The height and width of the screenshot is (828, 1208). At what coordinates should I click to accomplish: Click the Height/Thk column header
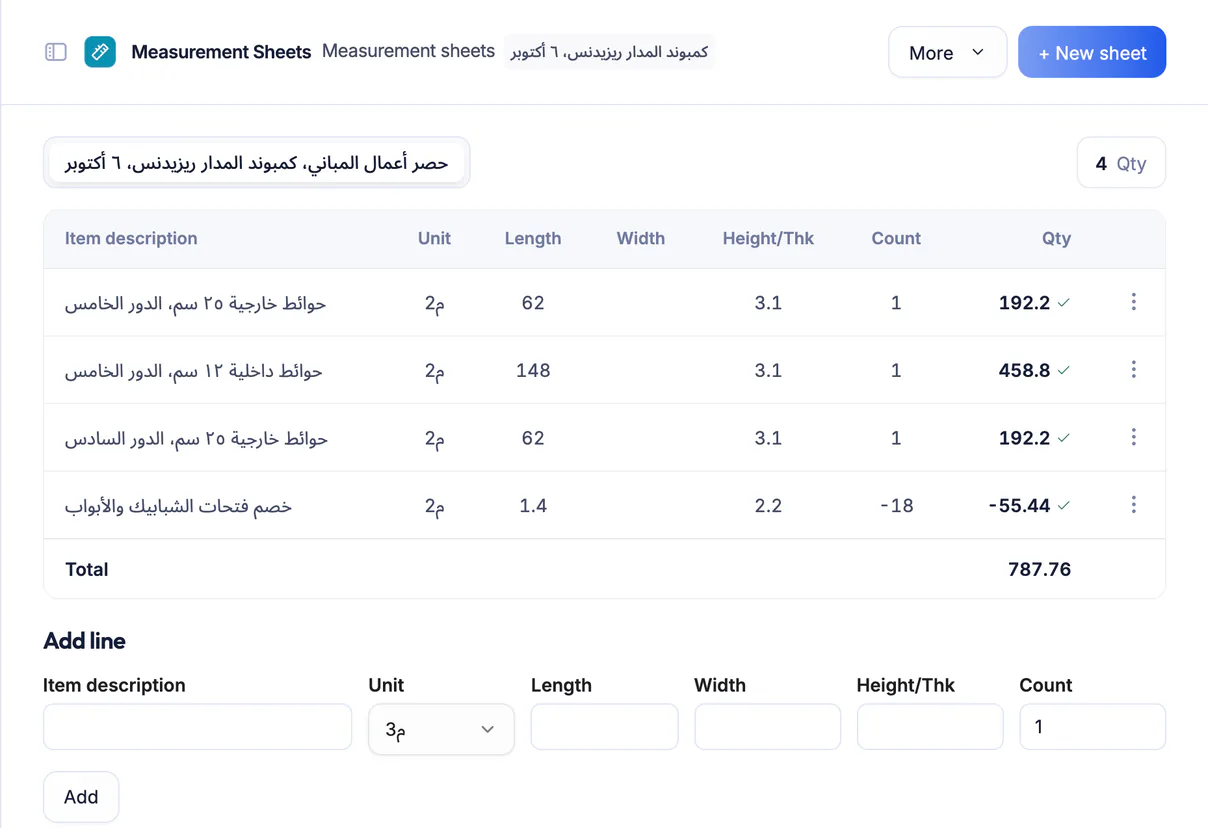click(x=768, y=238)
